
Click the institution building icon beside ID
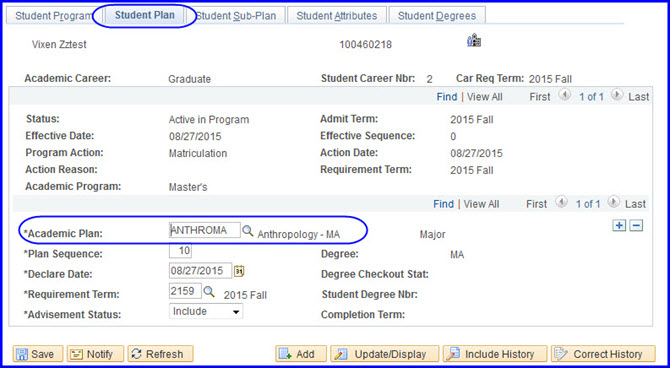pyautogui.click(x=474, y=41)
